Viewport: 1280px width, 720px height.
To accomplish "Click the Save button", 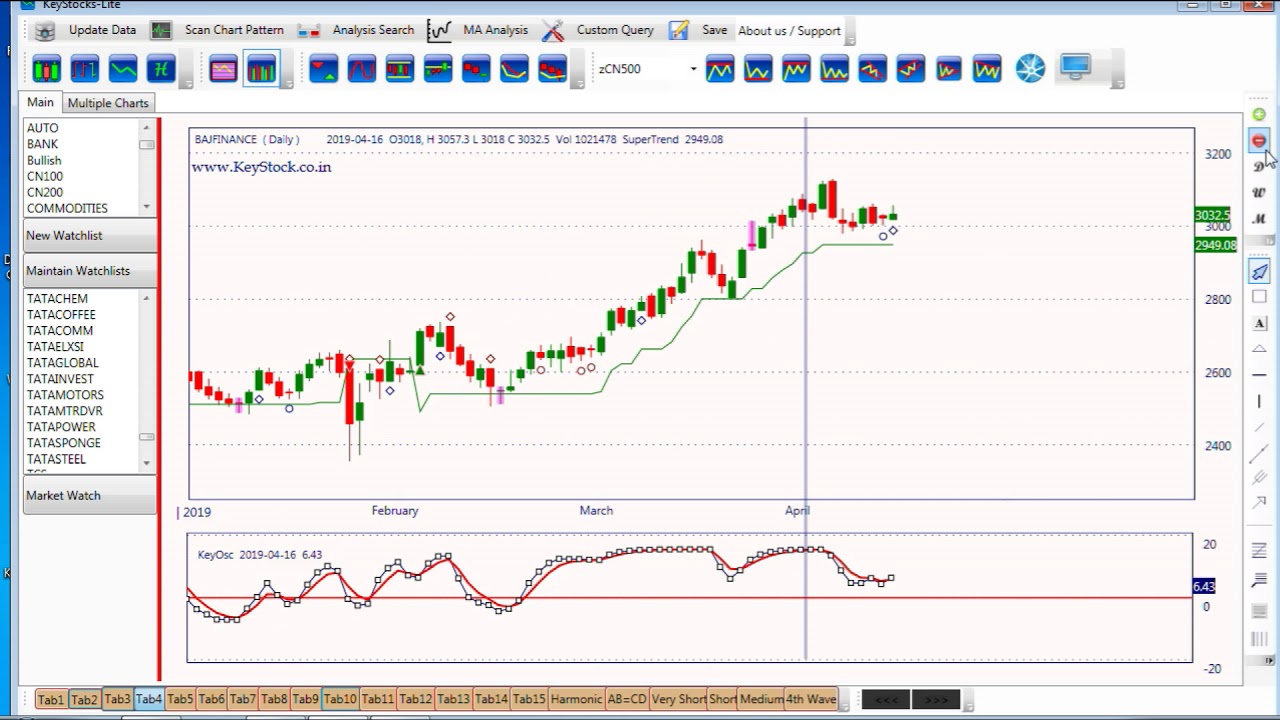I will point(698,30).
